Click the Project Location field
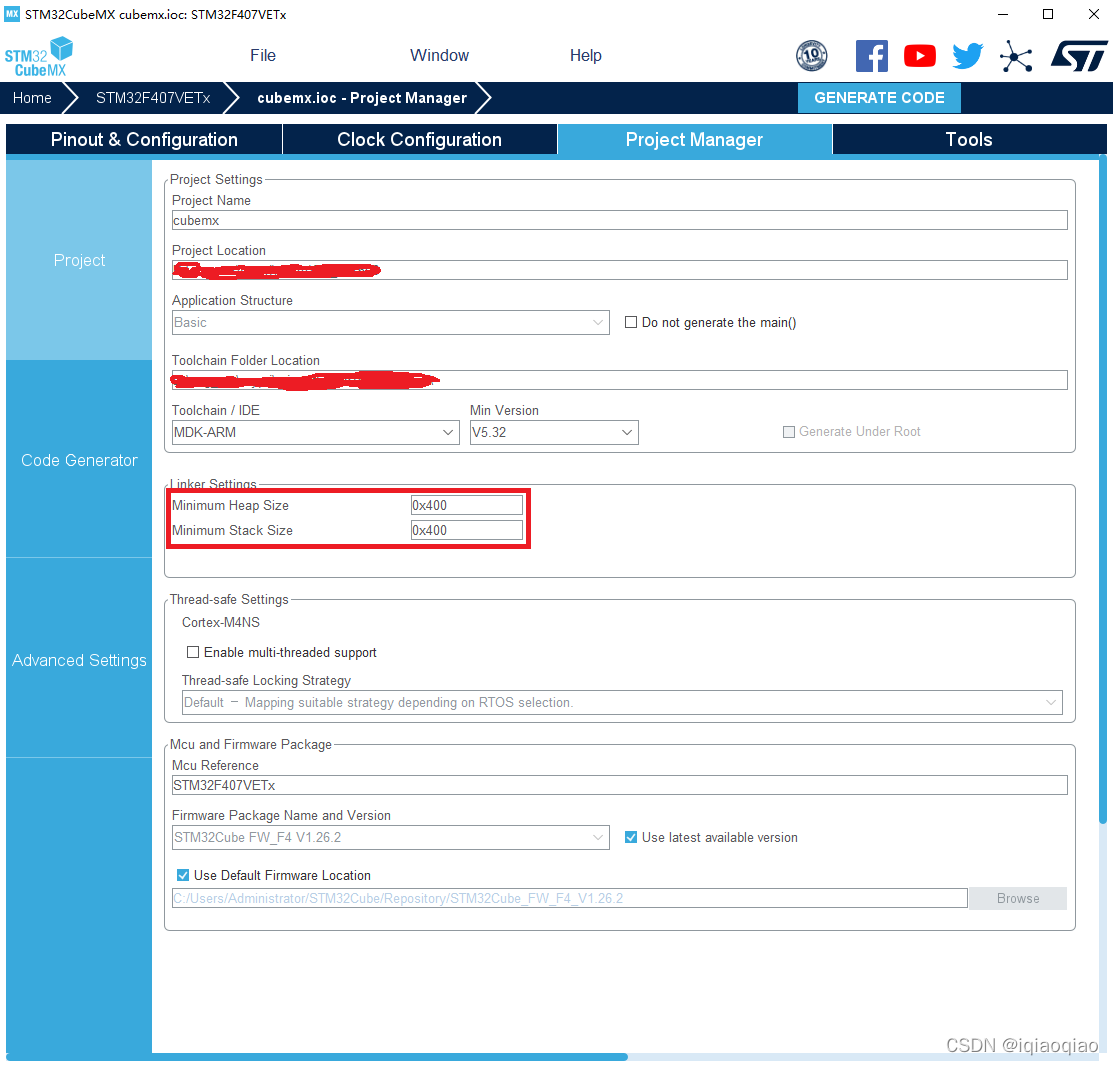 point(620,270)
